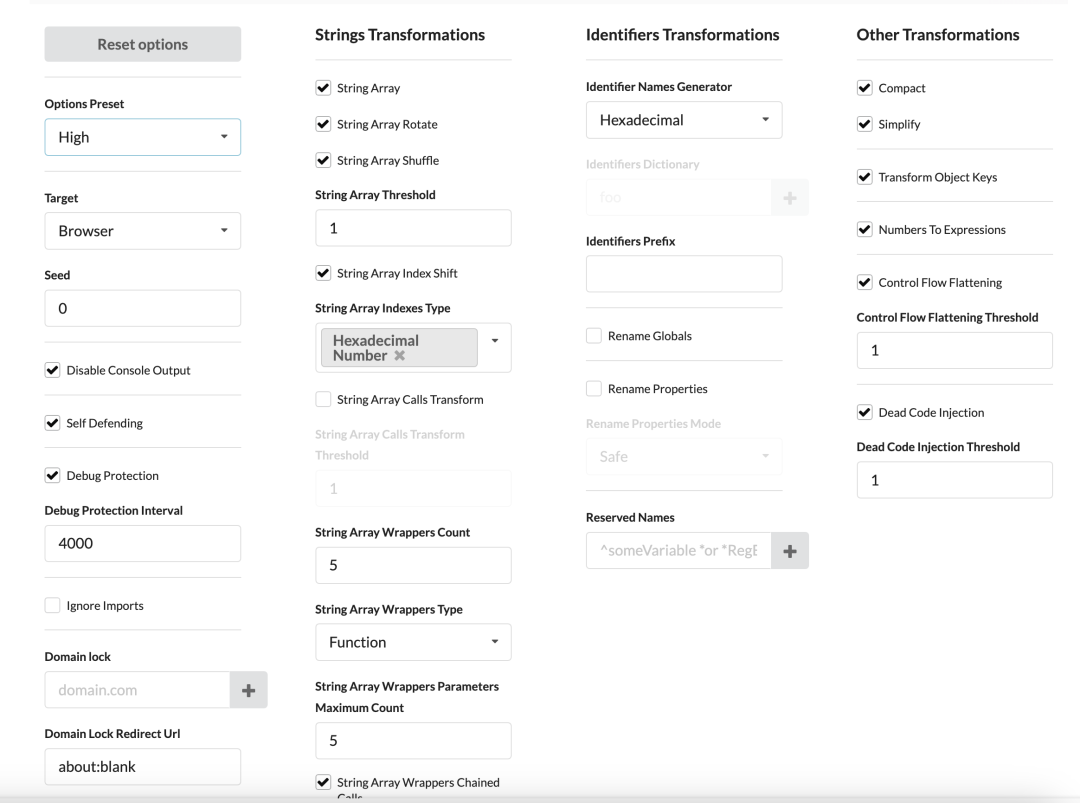Screen dimensions: 1080x803
Task: Click plus icon beside Reserved Names field
Action: coord(790,550)
